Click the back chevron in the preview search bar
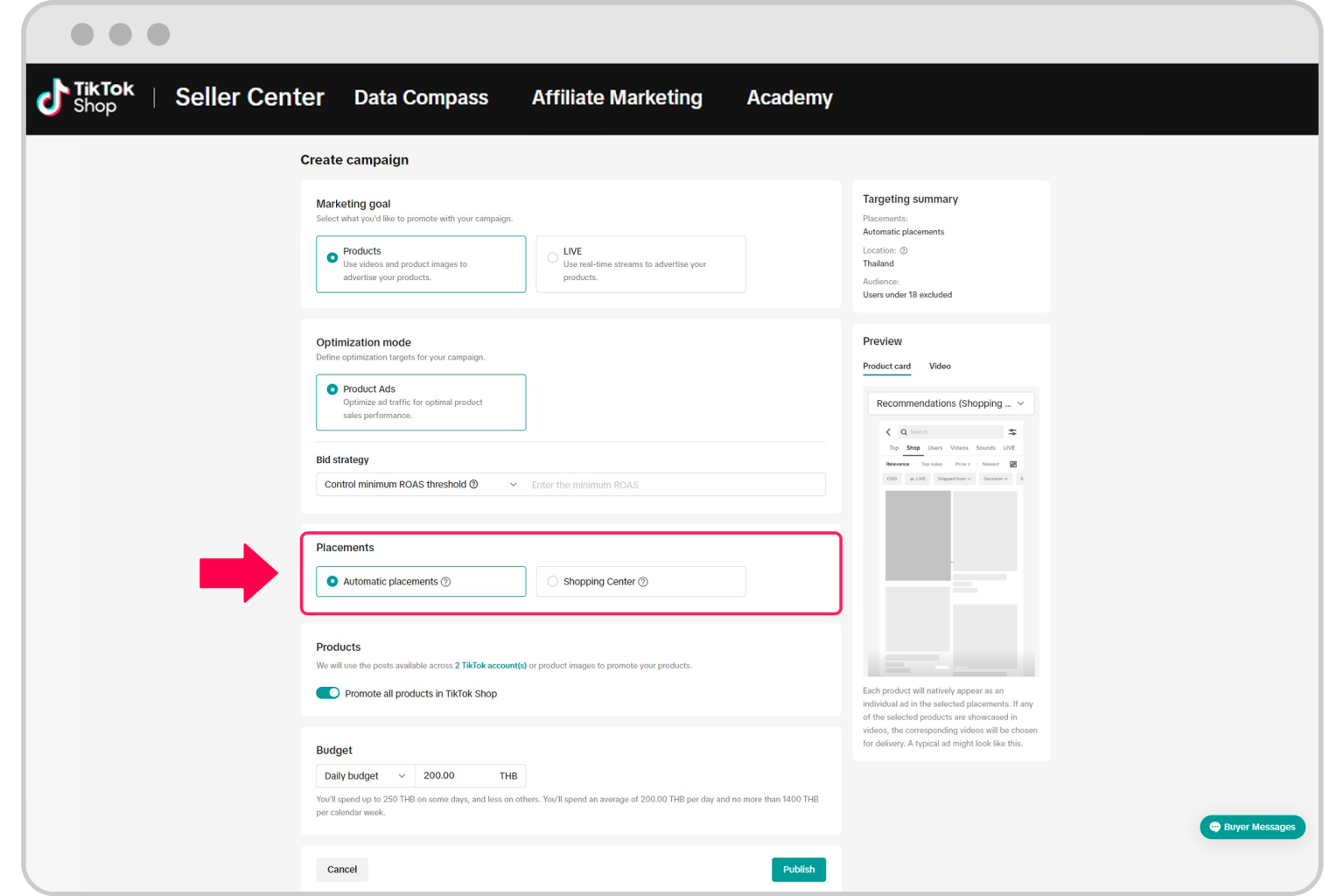 click(888, 431)
